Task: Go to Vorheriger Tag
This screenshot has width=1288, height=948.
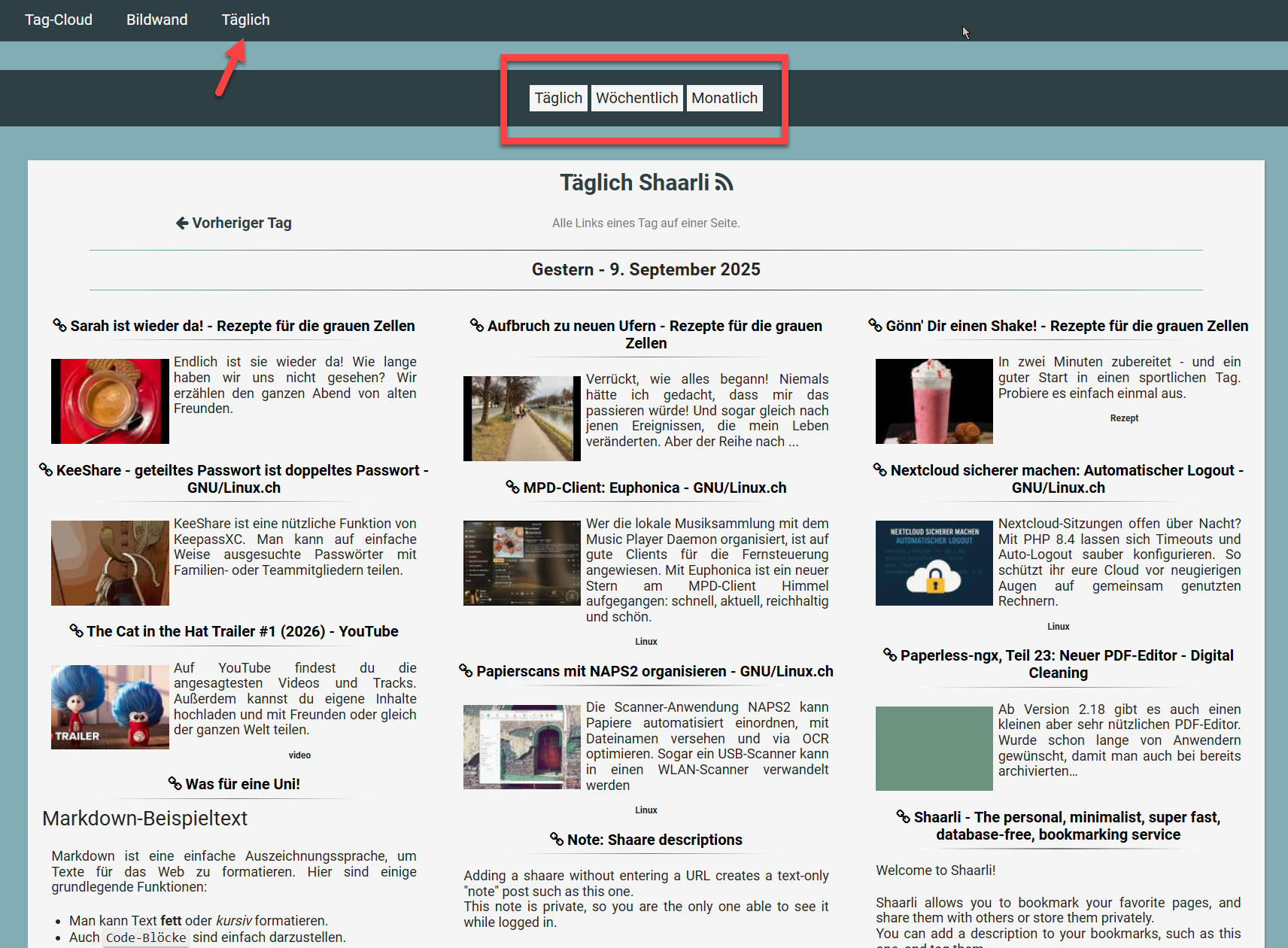Action: (x=234, y=223)
